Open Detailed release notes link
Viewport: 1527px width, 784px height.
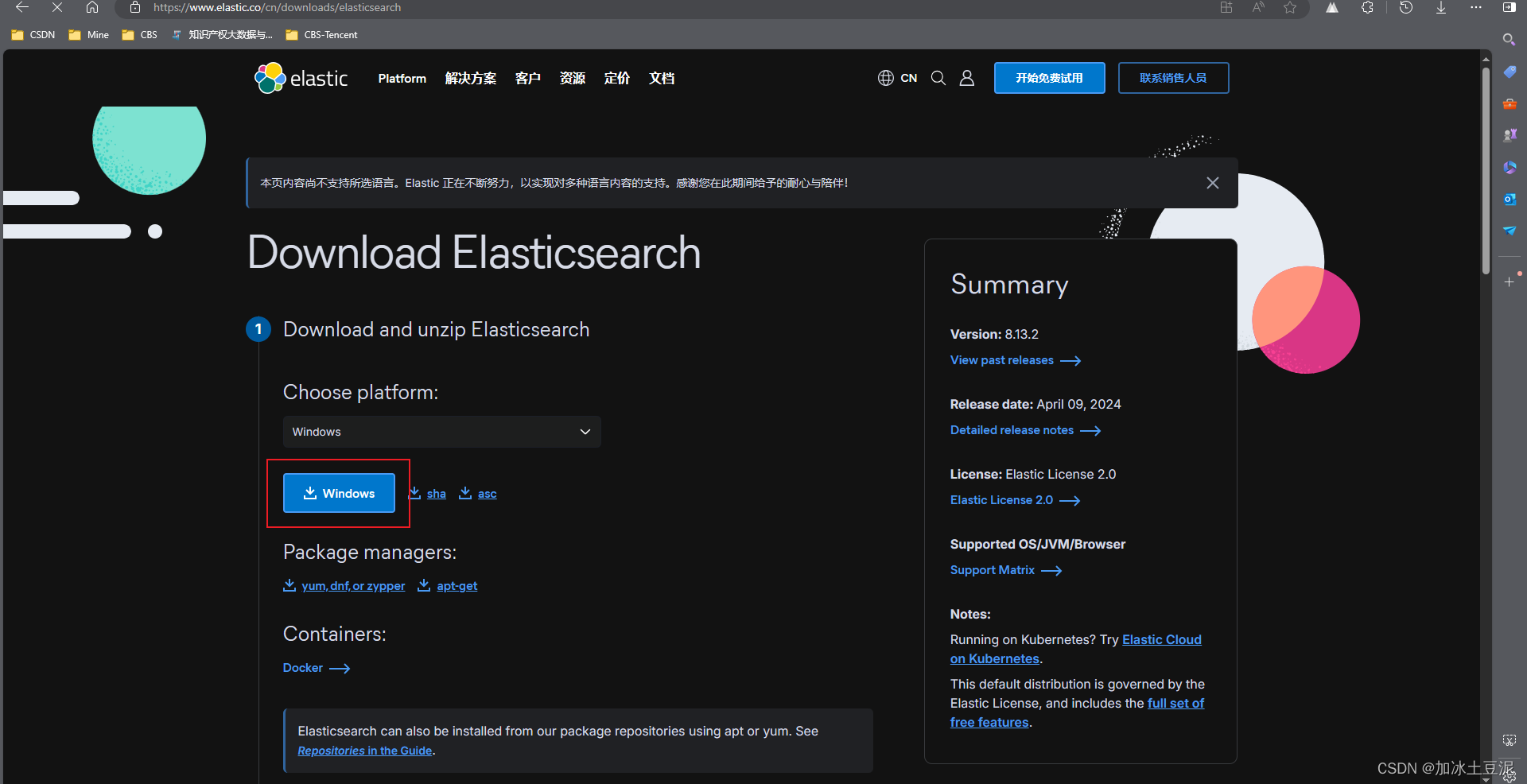1026,430
